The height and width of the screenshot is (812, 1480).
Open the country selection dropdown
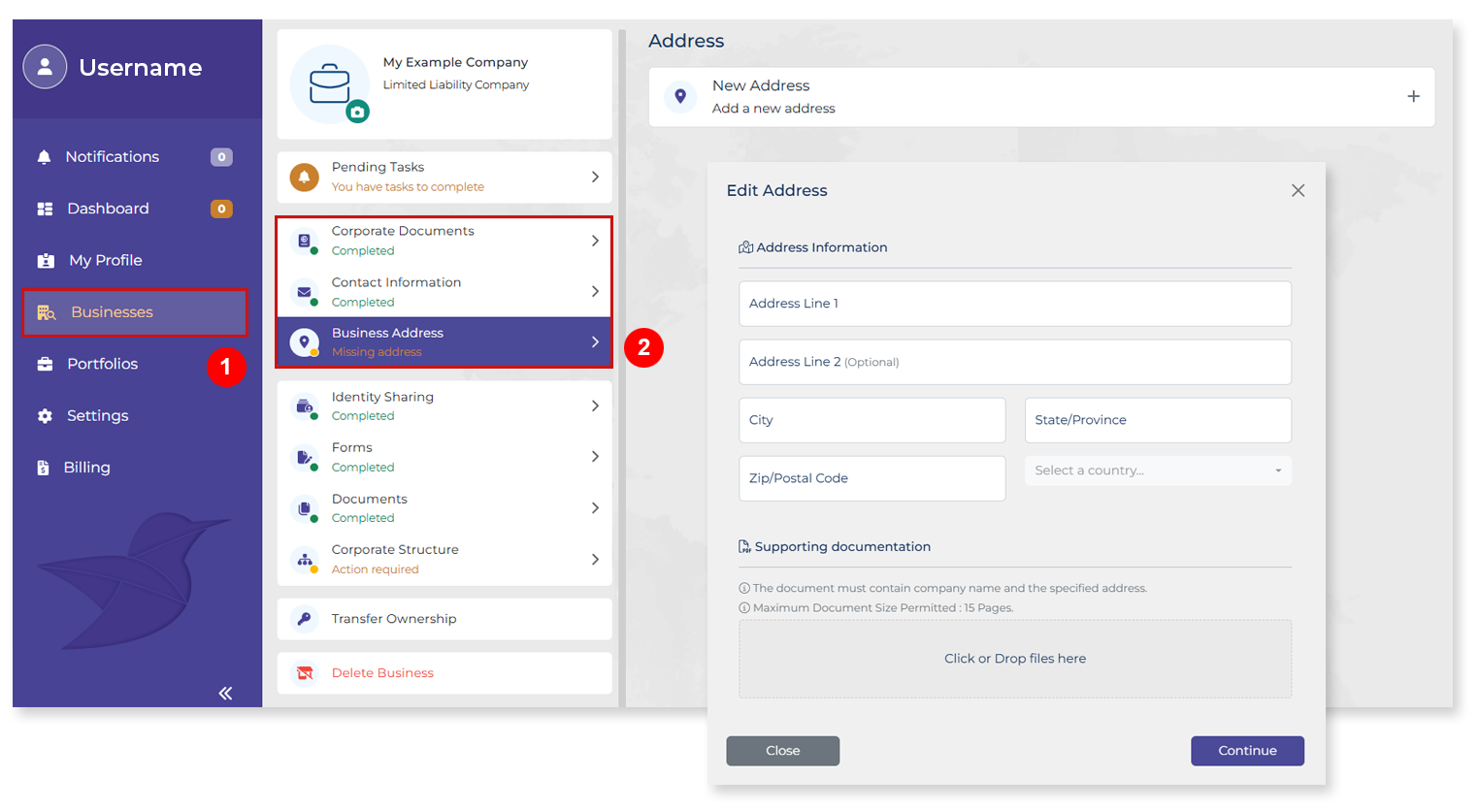pyautogui.click(x=1158, y=471)
